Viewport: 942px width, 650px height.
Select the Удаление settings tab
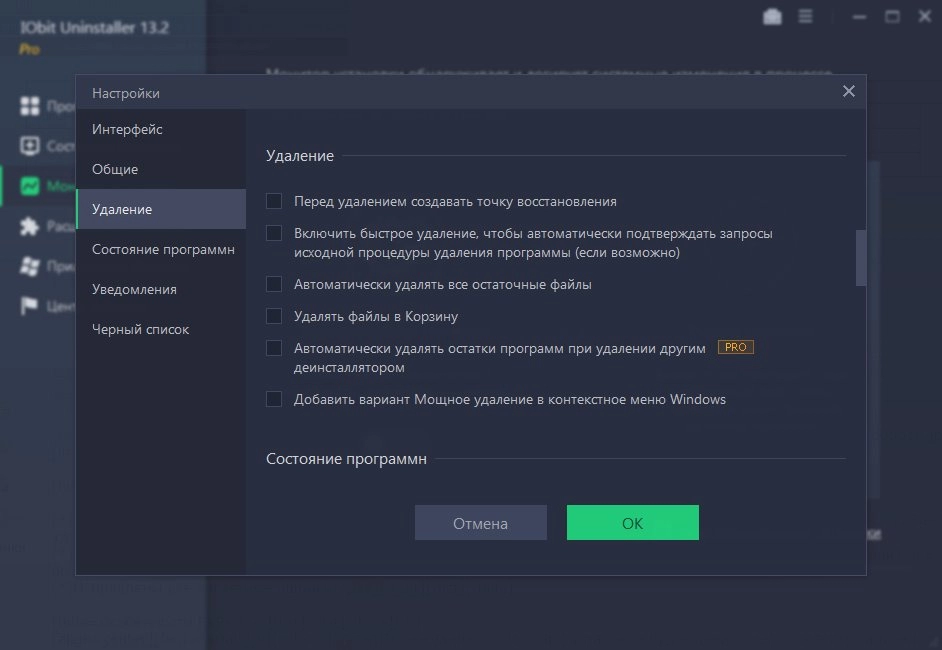point(161,209)
